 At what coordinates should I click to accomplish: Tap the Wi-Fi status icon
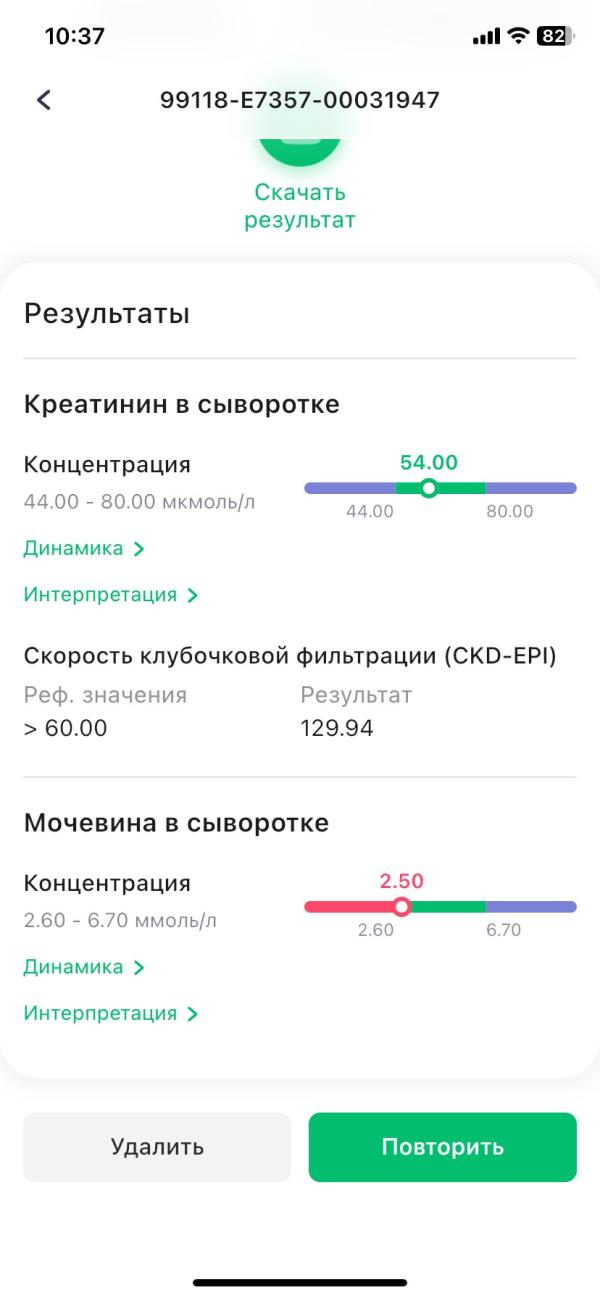click(x=517, y=36)
